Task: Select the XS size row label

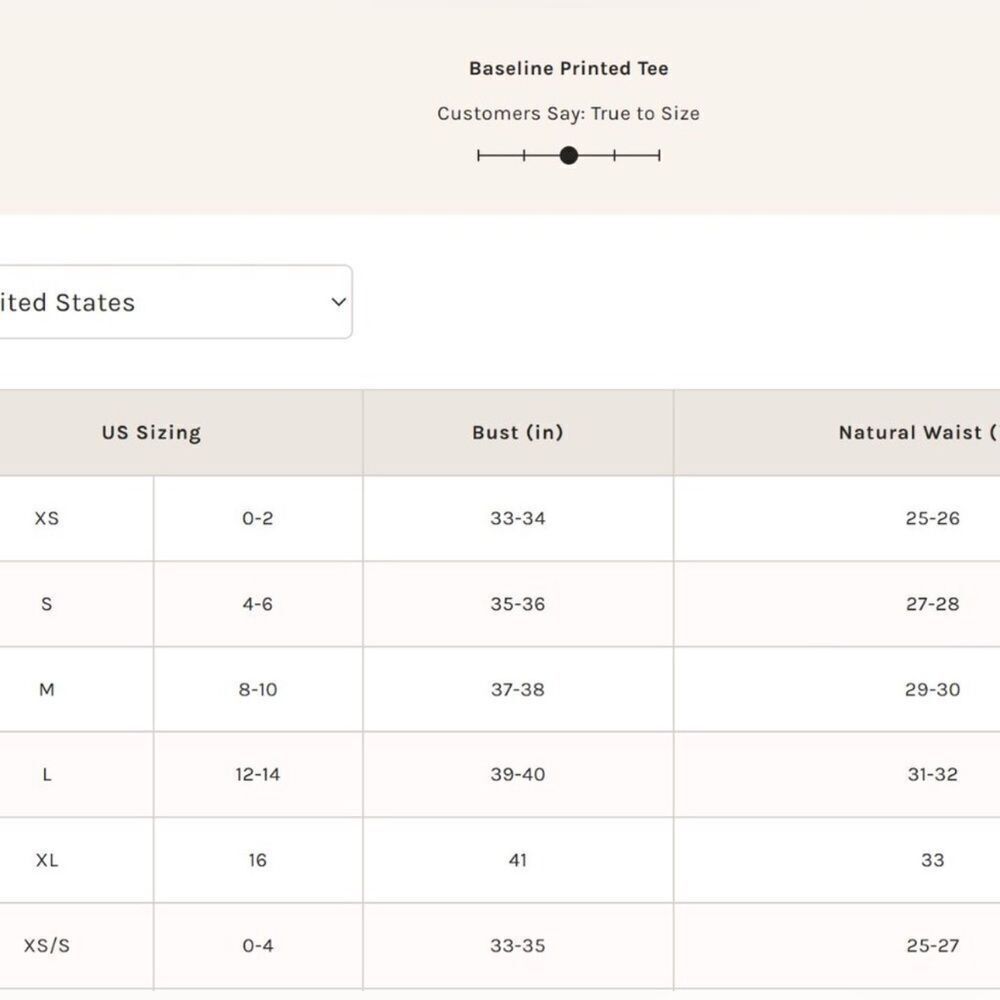Action: [47, 518]
